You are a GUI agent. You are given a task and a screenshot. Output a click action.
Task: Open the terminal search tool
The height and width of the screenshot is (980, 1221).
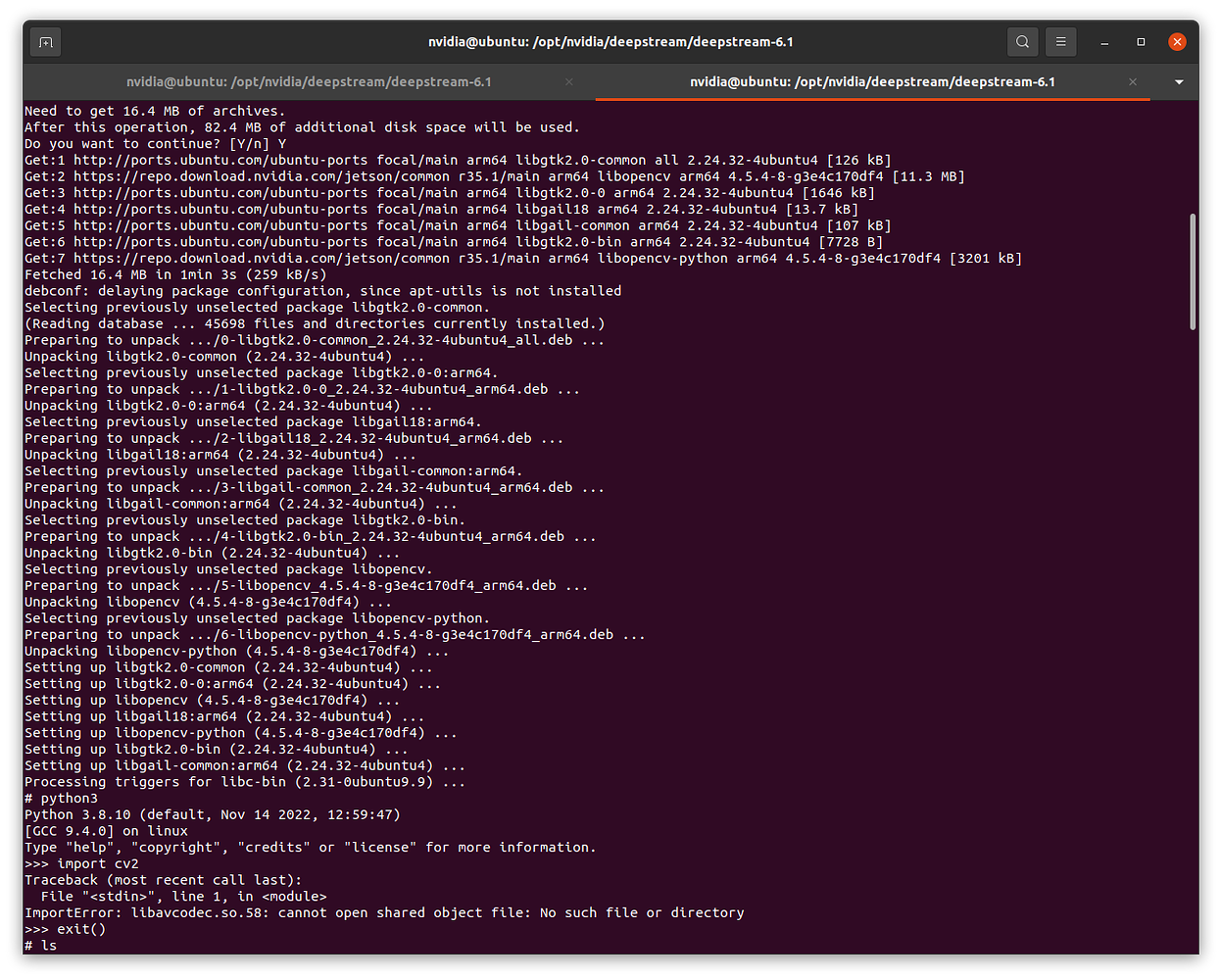[1022, 42]
